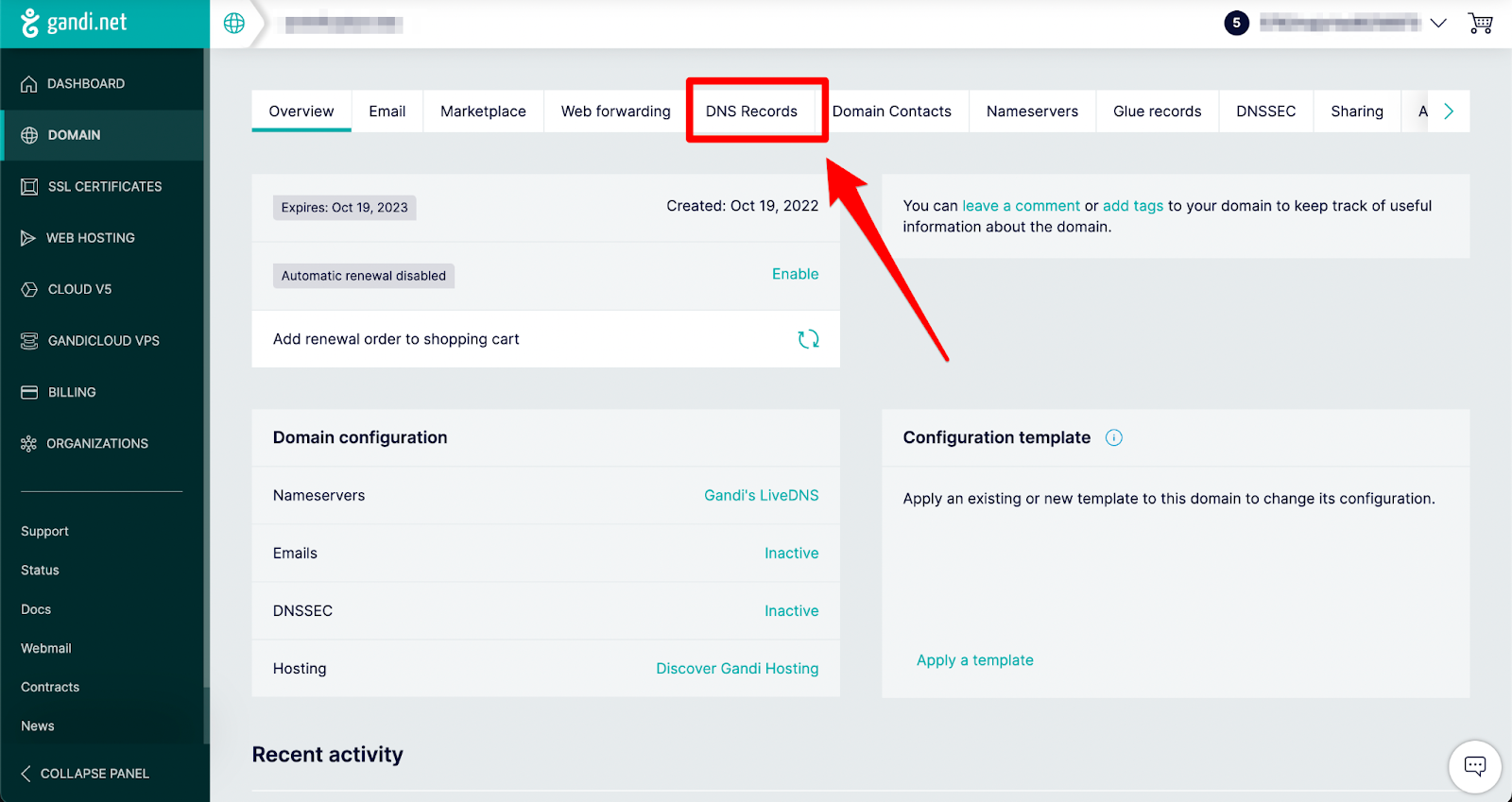Switch to the Overview tab
This screenshot has width=1512, height=802.
[x=301, y=111]
